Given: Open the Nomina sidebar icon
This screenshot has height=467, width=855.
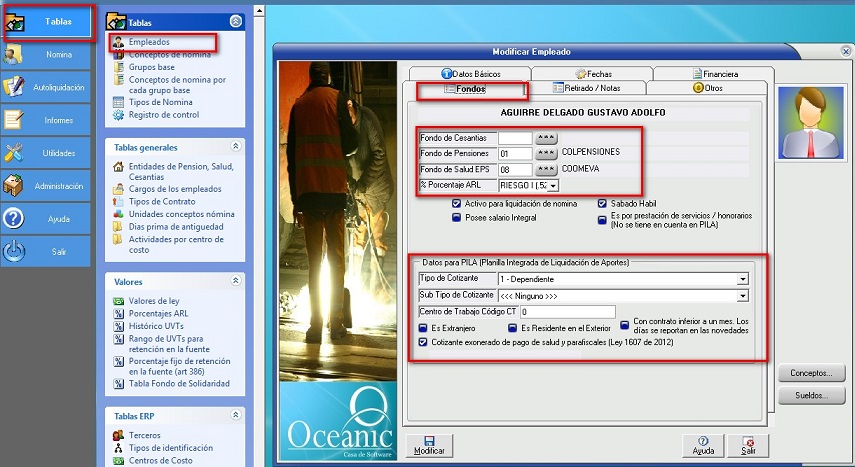Looking at the screenshot, I should pos(14,54).
